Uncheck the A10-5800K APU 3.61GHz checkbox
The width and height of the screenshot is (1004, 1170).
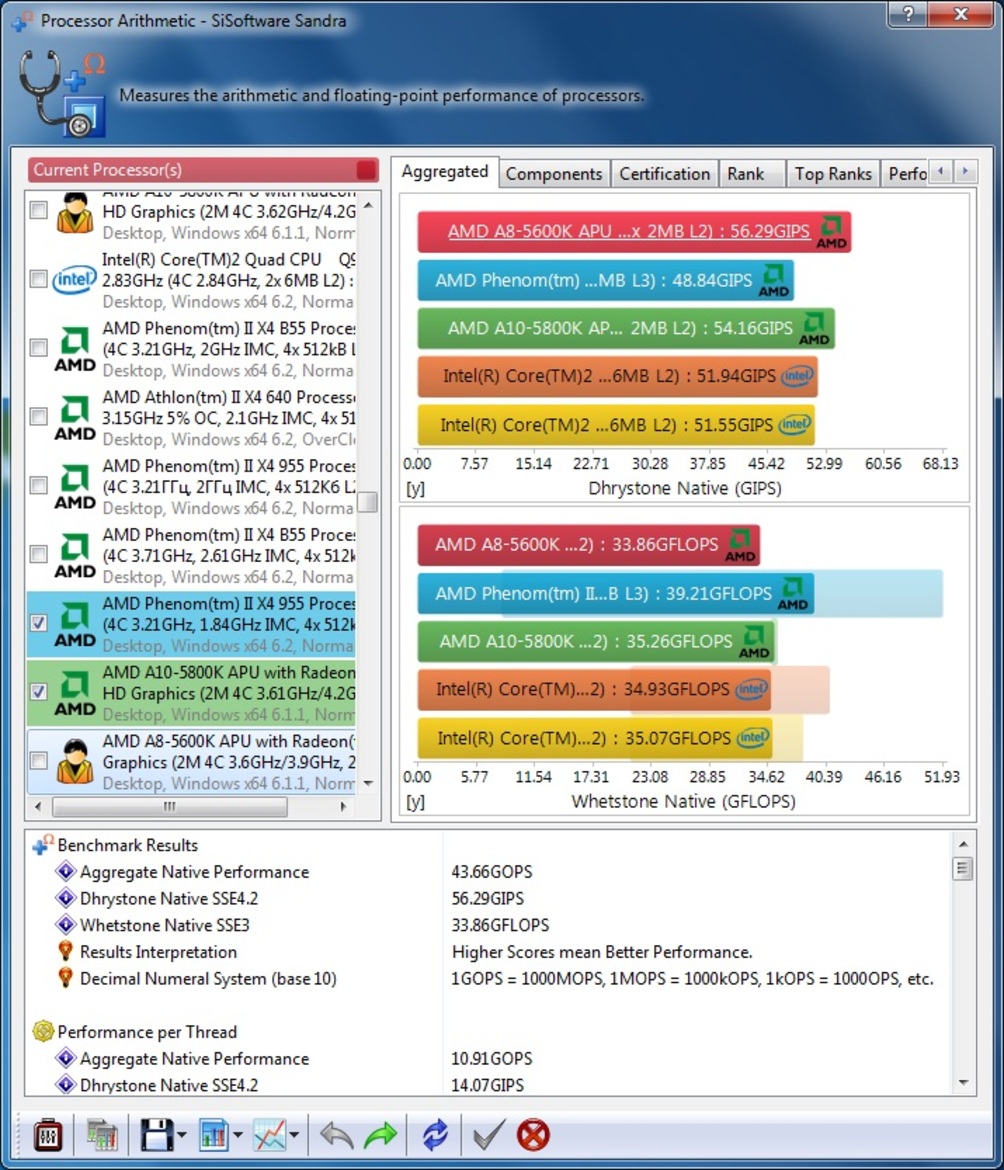tap(38, 692)
